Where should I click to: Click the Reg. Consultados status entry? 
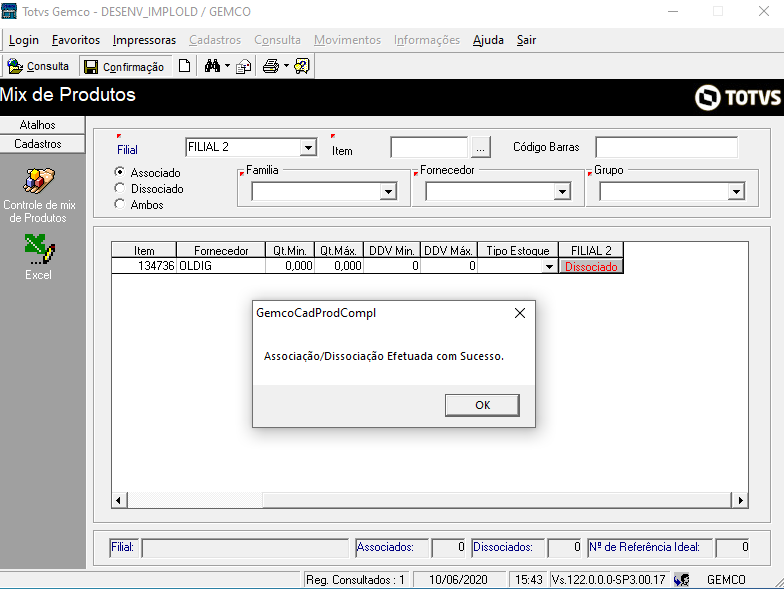click(x=356, y=580)
